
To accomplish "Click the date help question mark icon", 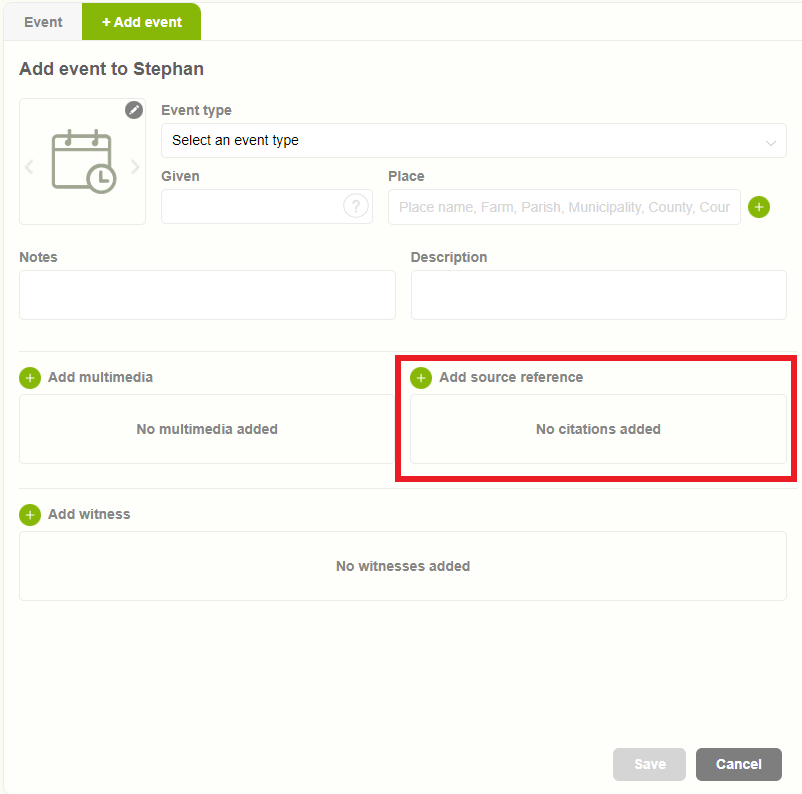I will point(355,206).
